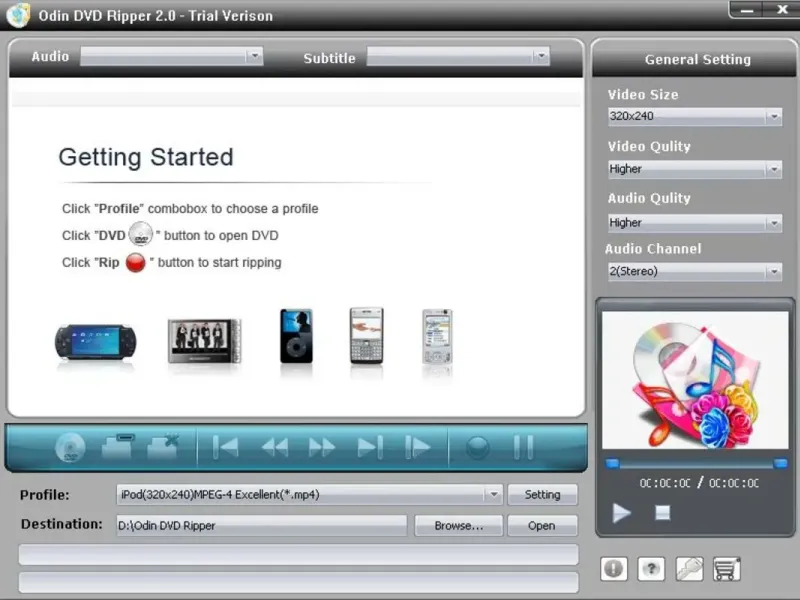Click the Destination path field
This screenshot has height=600, width=800.
point(262,526)
